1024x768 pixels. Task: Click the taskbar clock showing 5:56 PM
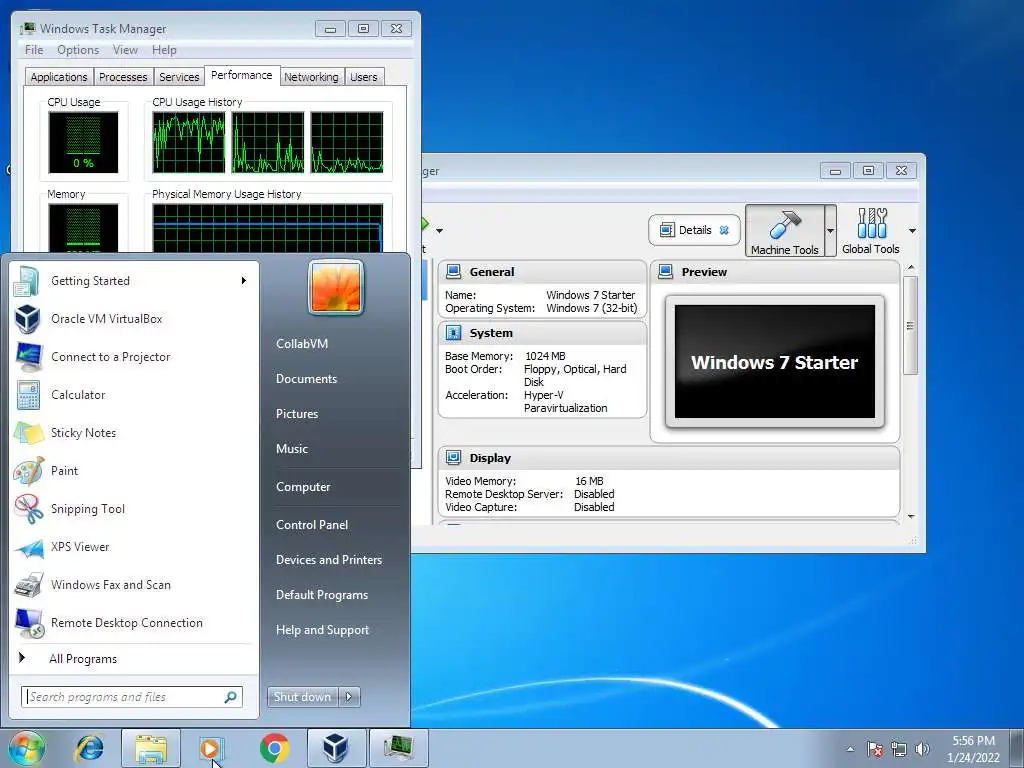973,749
